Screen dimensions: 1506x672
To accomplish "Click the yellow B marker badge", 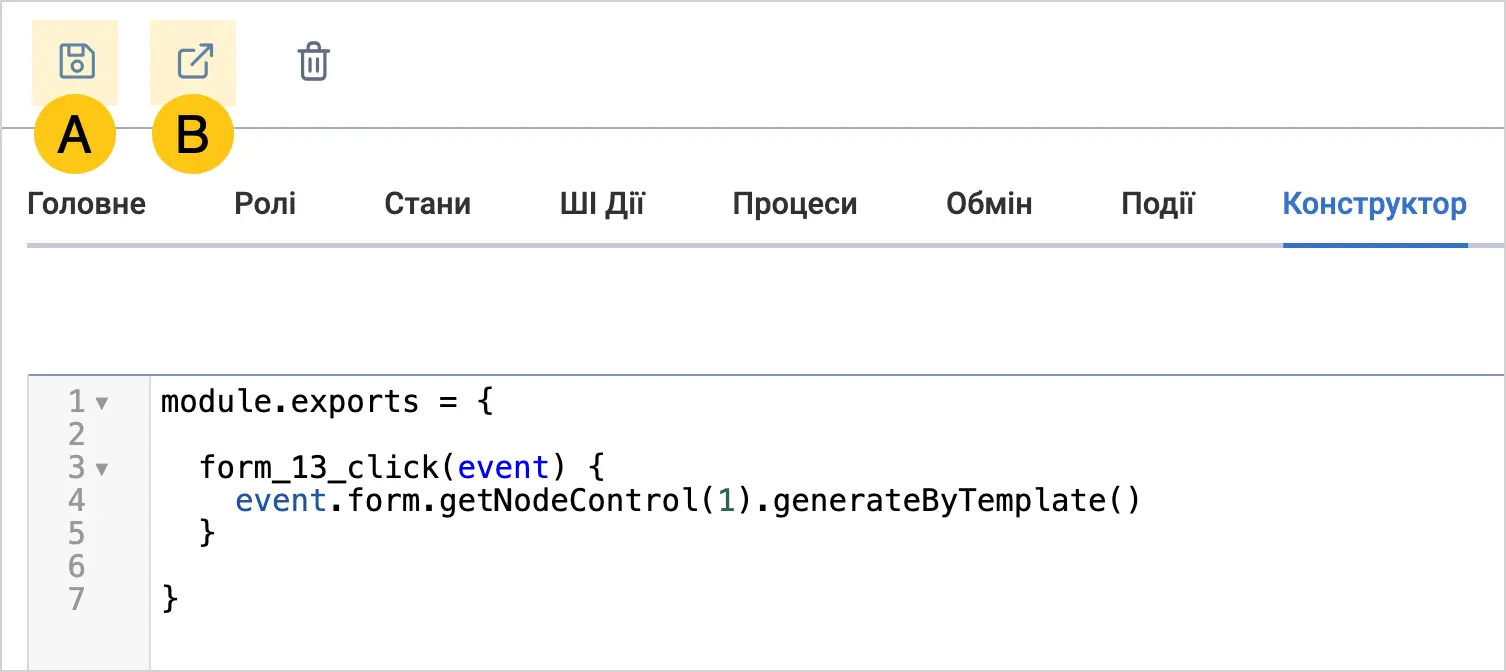I will tap(192, 135).
